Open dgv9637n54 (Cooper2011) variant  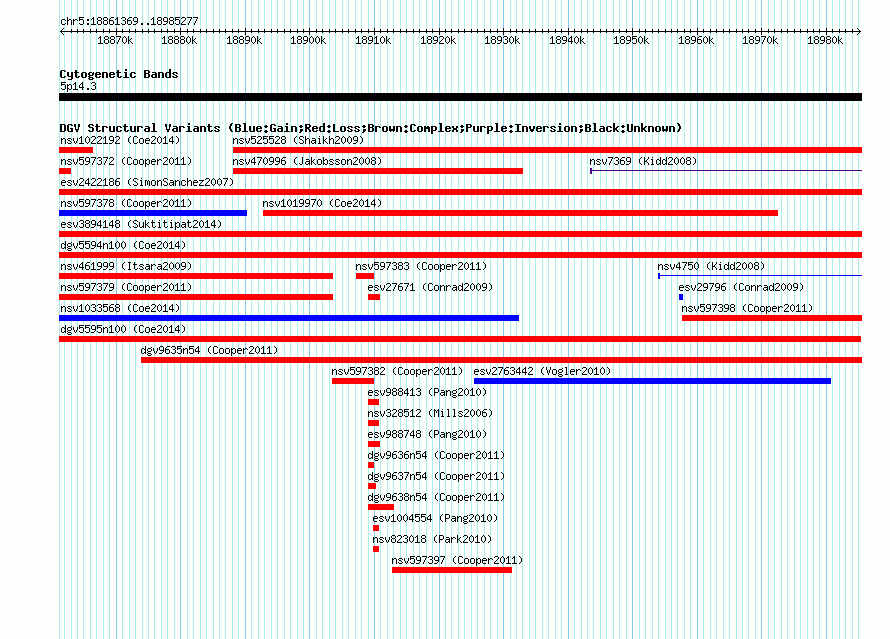[436, 476]
